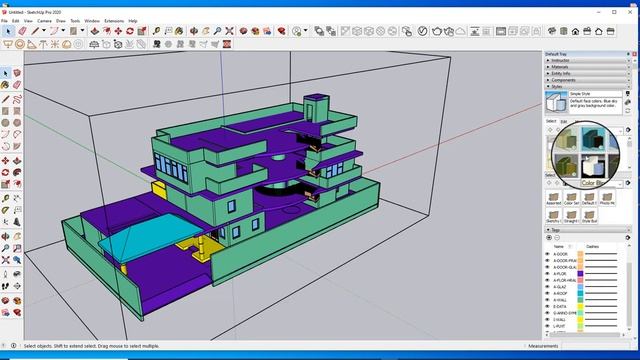Click the Simple Style name field
This screenshot has height=360, width=640.
pyautogui.click(x=596, y=94)
